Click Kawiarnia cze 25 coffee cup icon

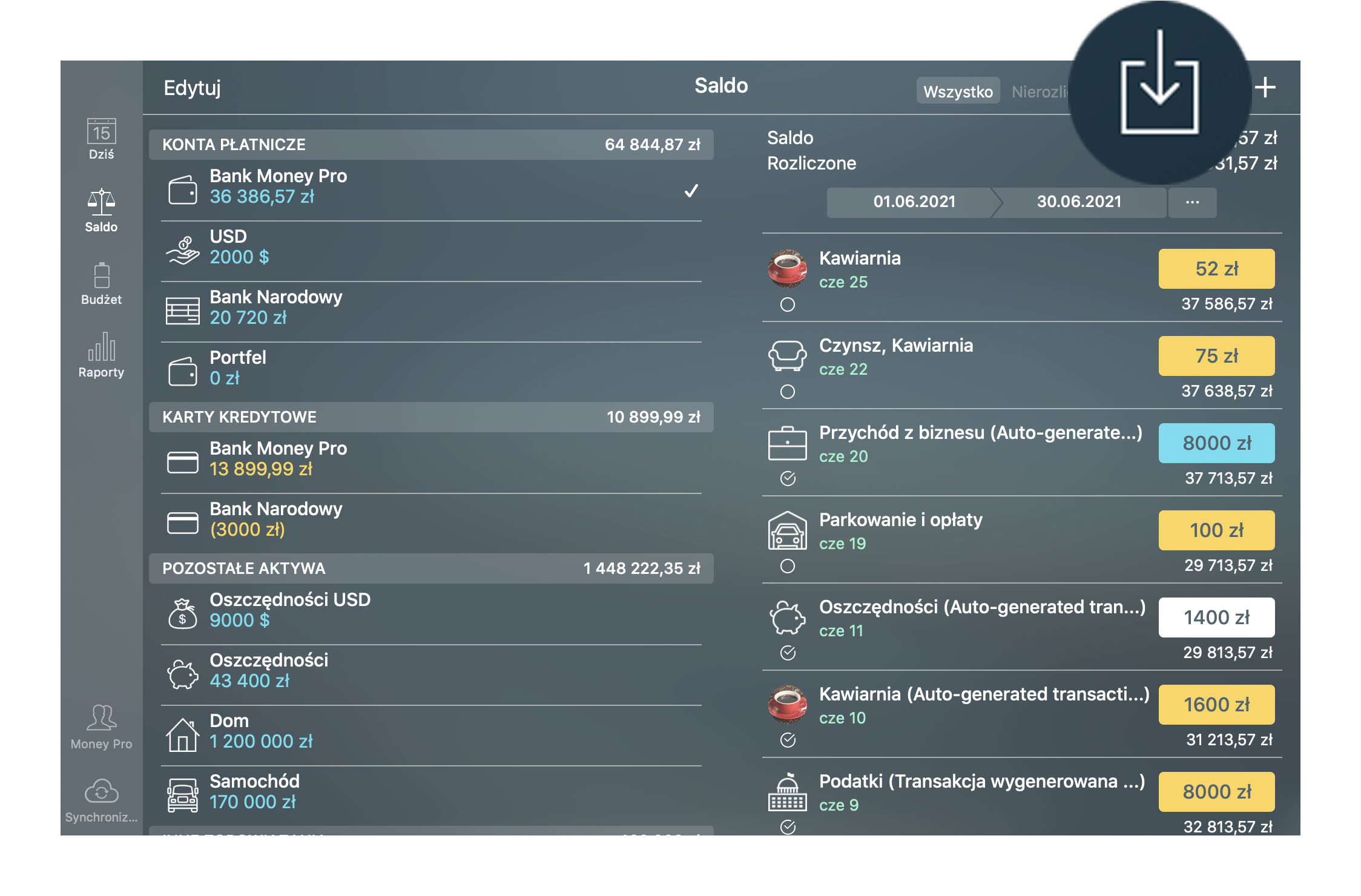[787, 268]
